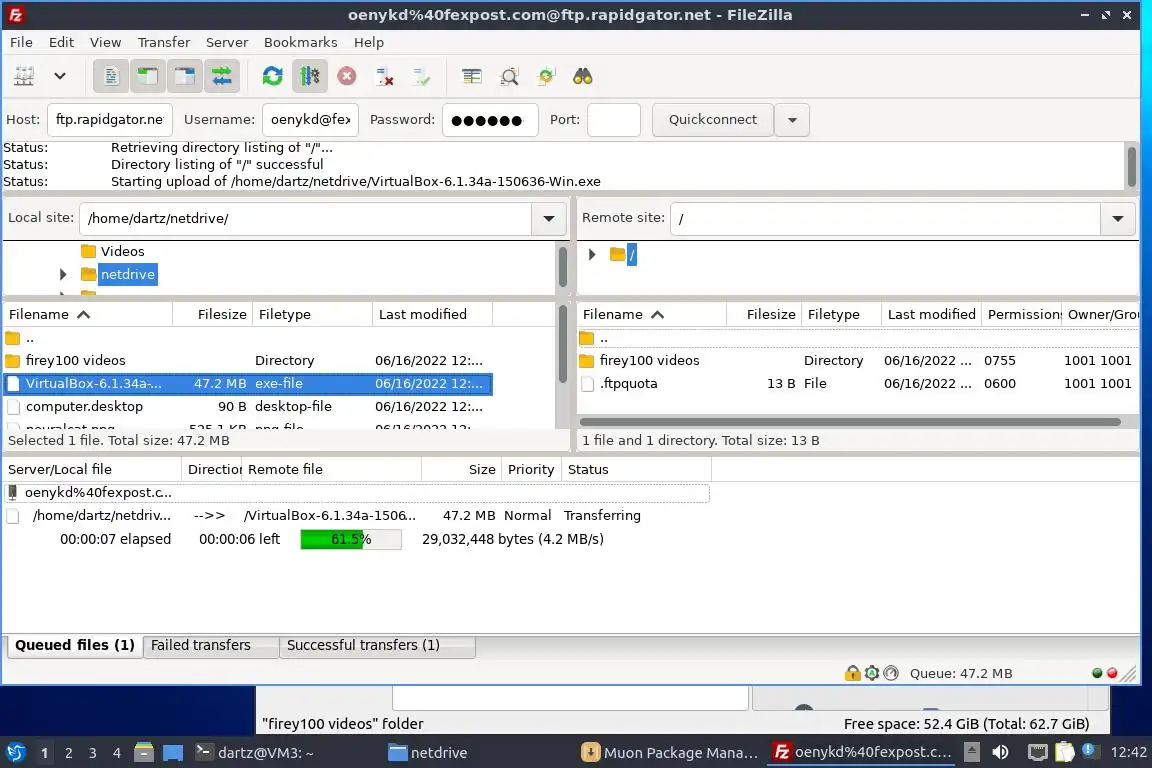Viewport: 1152px width, 768px height.
Task: Click the volume speaker tray icon
Action: 1000,753
